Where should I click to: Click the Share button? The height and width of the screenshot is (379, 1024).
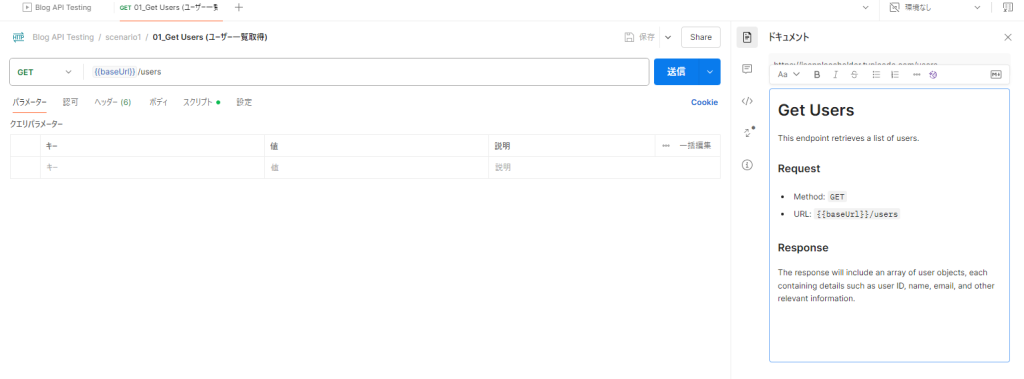[x=701, y=37]
